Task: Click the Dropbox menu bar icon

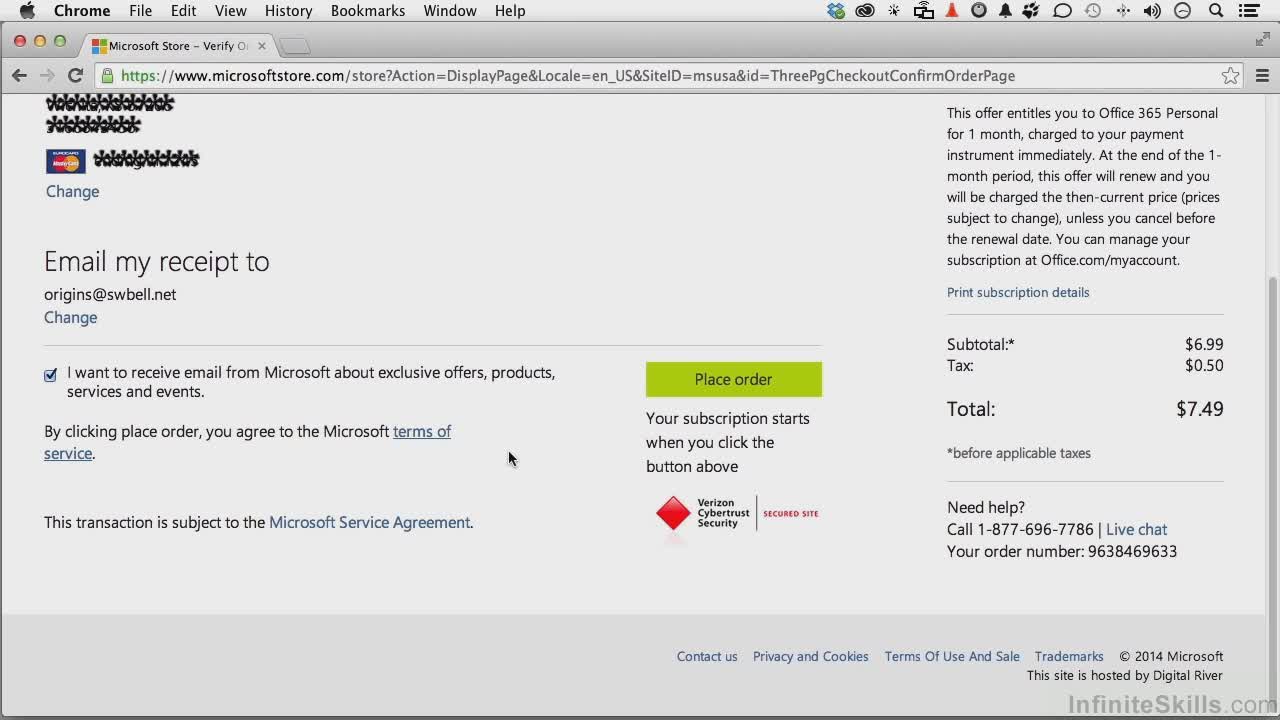Action: click(x=836, y=11)
